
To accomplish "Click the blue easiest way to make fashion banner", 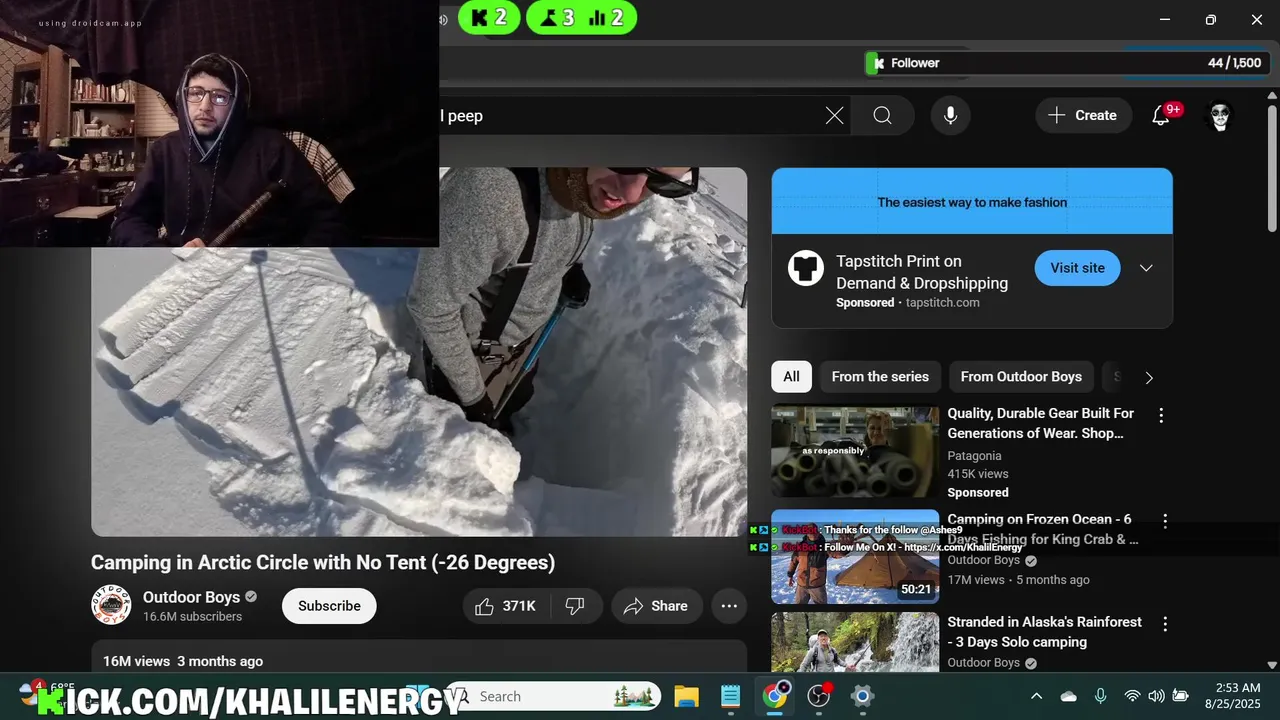I will point(972,201).
